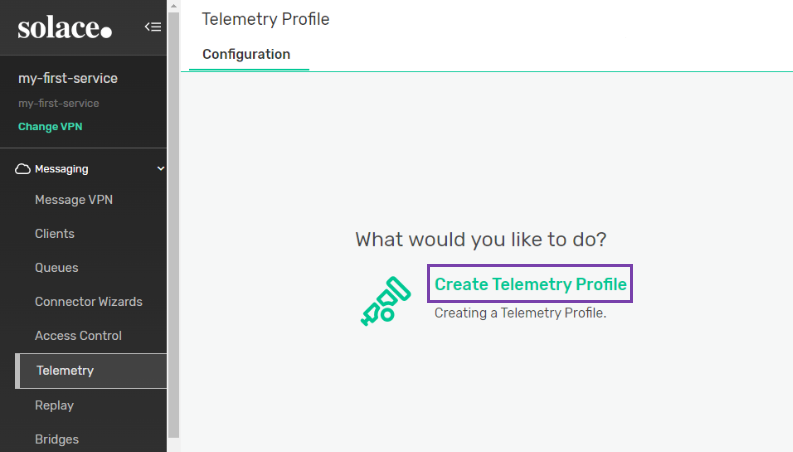Image resolution: width=793 pixels, height=452 pixels.
Task: Go to Clients in the sidebar
Action: point(54,234)
